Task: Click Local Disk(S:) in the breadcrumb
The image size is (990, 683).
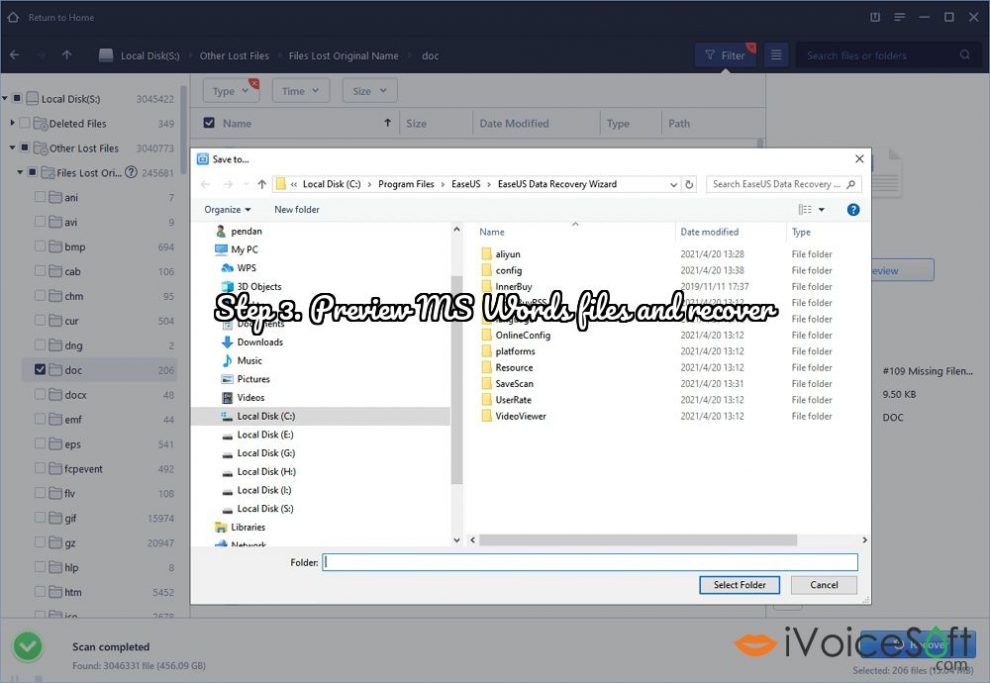Action: (150, 56)
